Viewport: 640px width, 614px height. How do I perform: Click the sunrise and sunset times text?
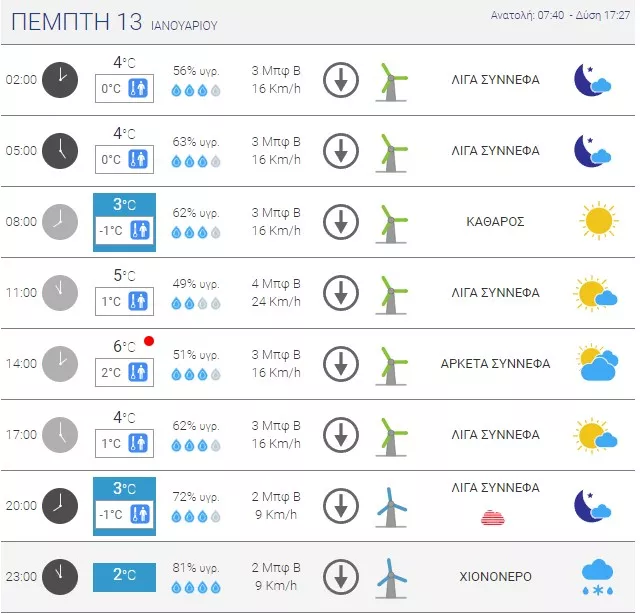pyautogui.click(x=560, y=16)
